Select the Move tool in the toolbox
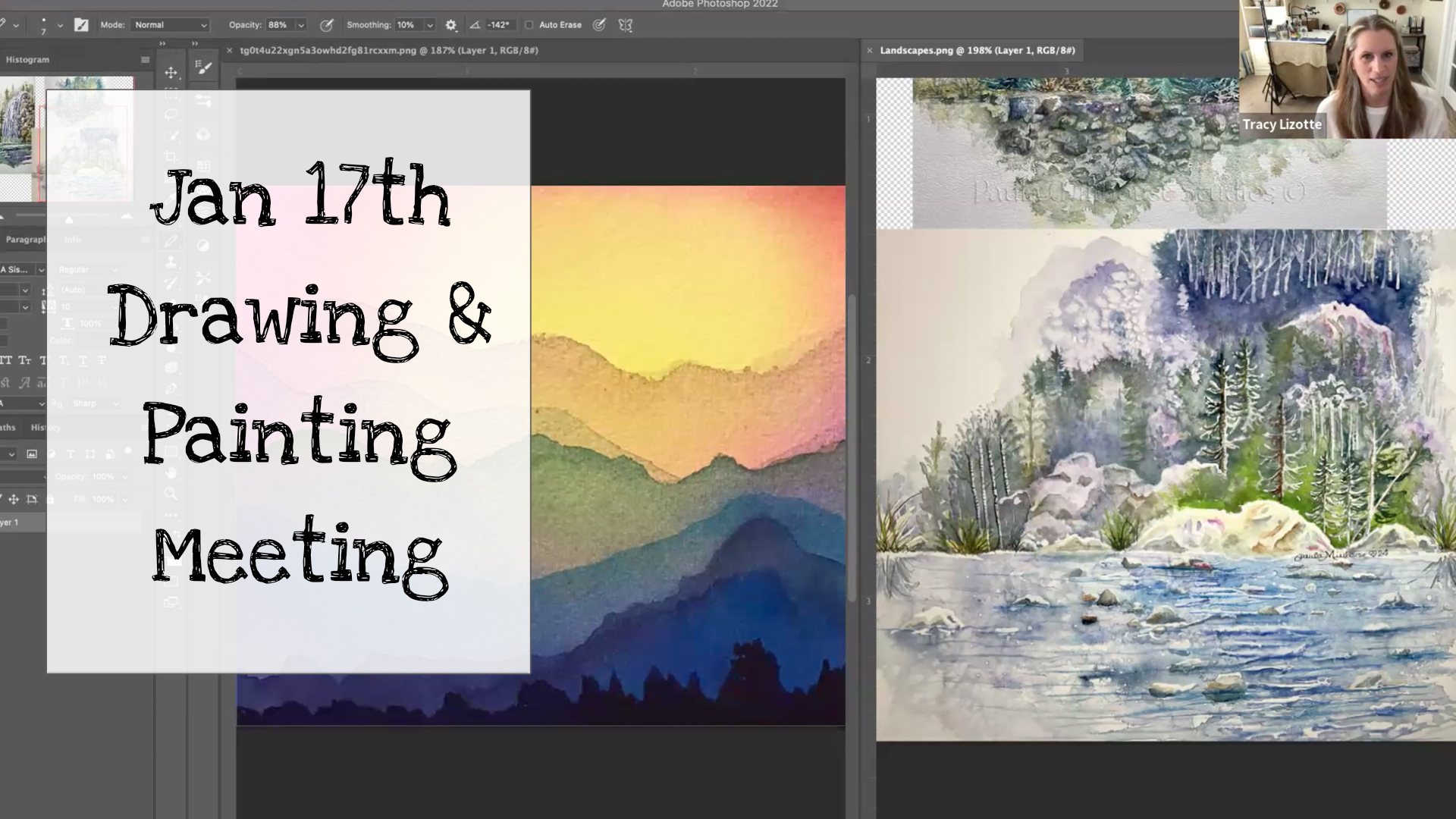The image size is (1456, 819). pyautogui.click(x=171, y=73)
